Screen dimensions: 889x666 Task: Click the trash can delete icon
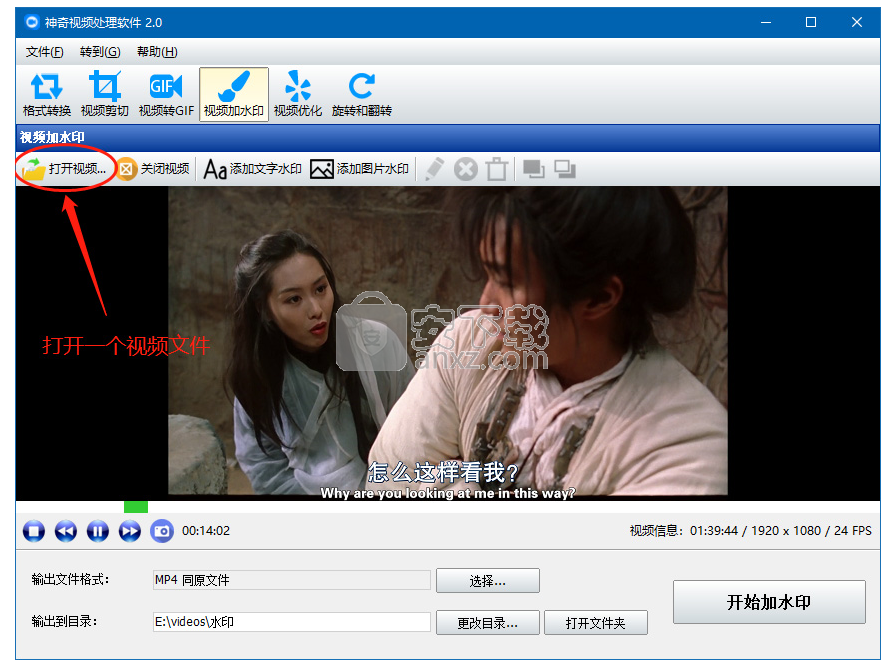[x=497, y=169]
